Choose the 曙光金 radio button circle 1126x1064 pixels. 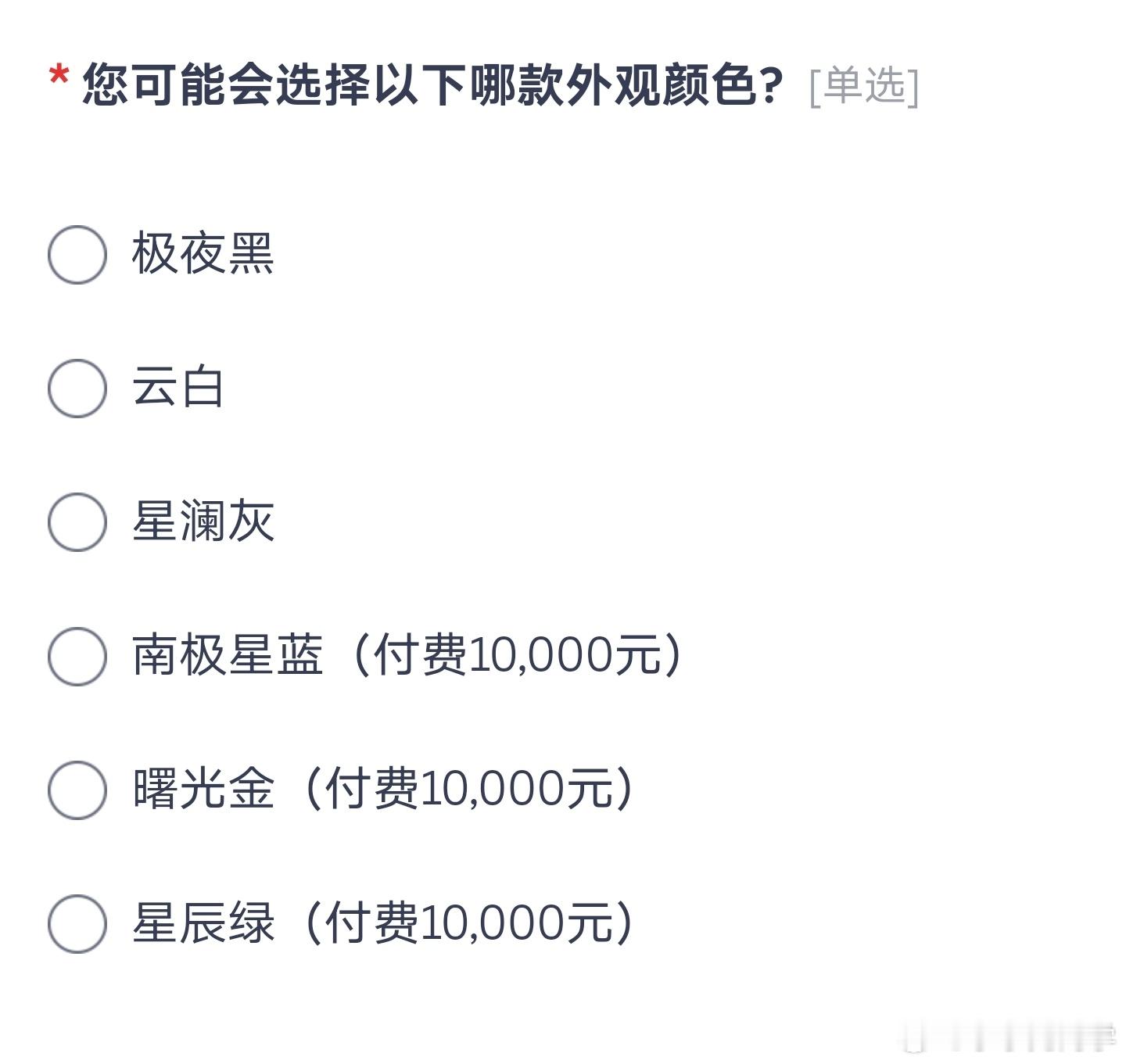pos(77,790)
